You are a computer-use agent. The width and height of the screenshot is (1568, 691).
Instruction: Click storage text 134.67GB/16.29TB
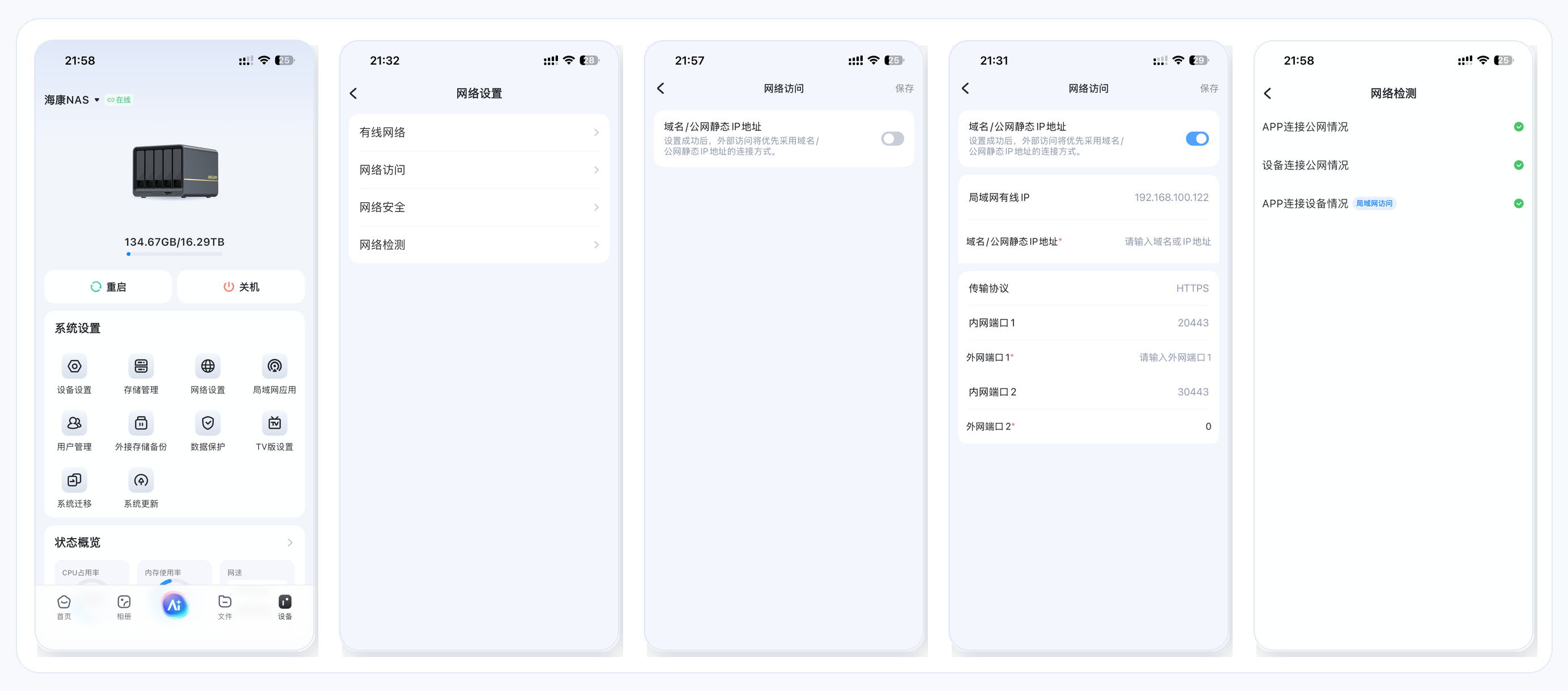[174, 242]
